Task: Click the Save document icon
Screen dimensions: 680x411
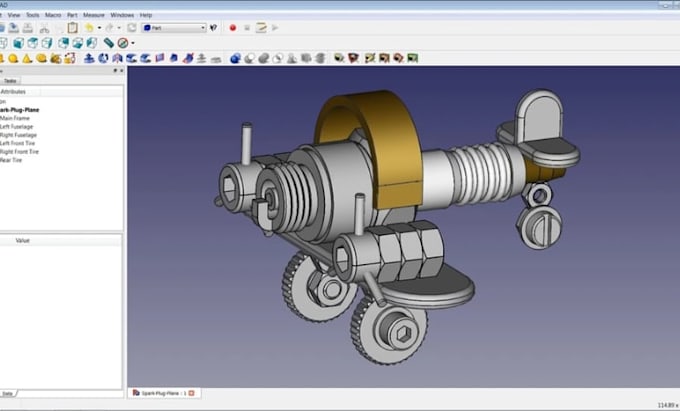Action: click(x=13, y=28)
